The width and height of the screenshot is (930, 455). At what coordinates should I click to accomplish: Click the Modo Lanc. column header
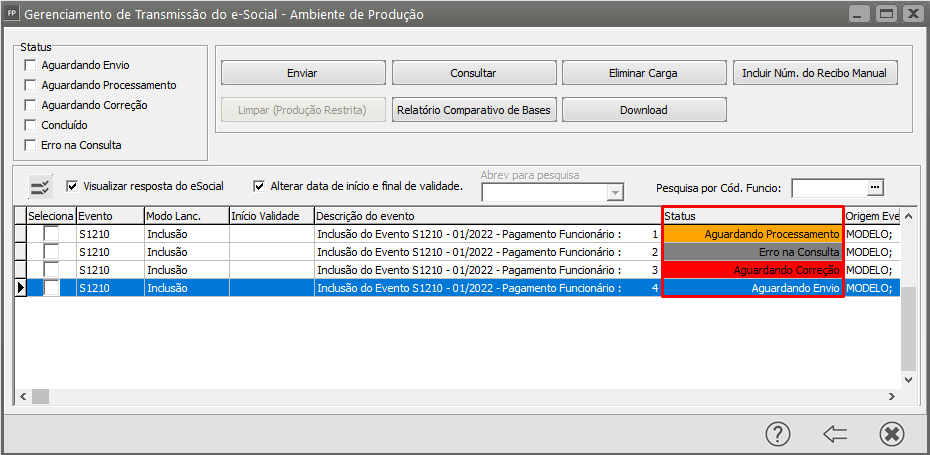(x=187, y=216)
